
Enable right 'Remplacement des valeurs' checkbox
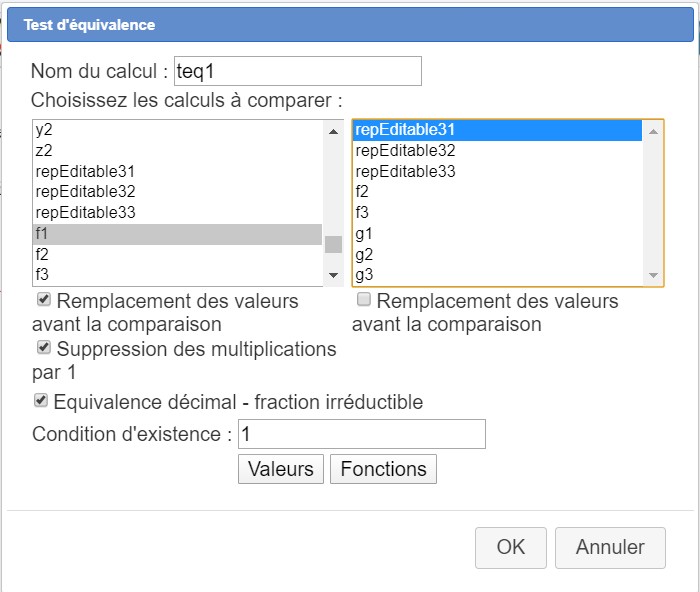[x=364, y=300]
